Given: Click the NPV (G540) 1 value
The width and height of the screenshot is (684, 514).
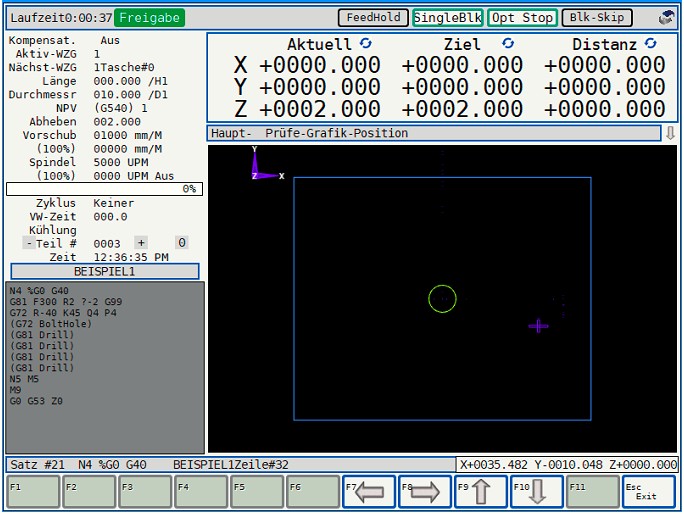Looking at the screenshot, I should (121, 108).
